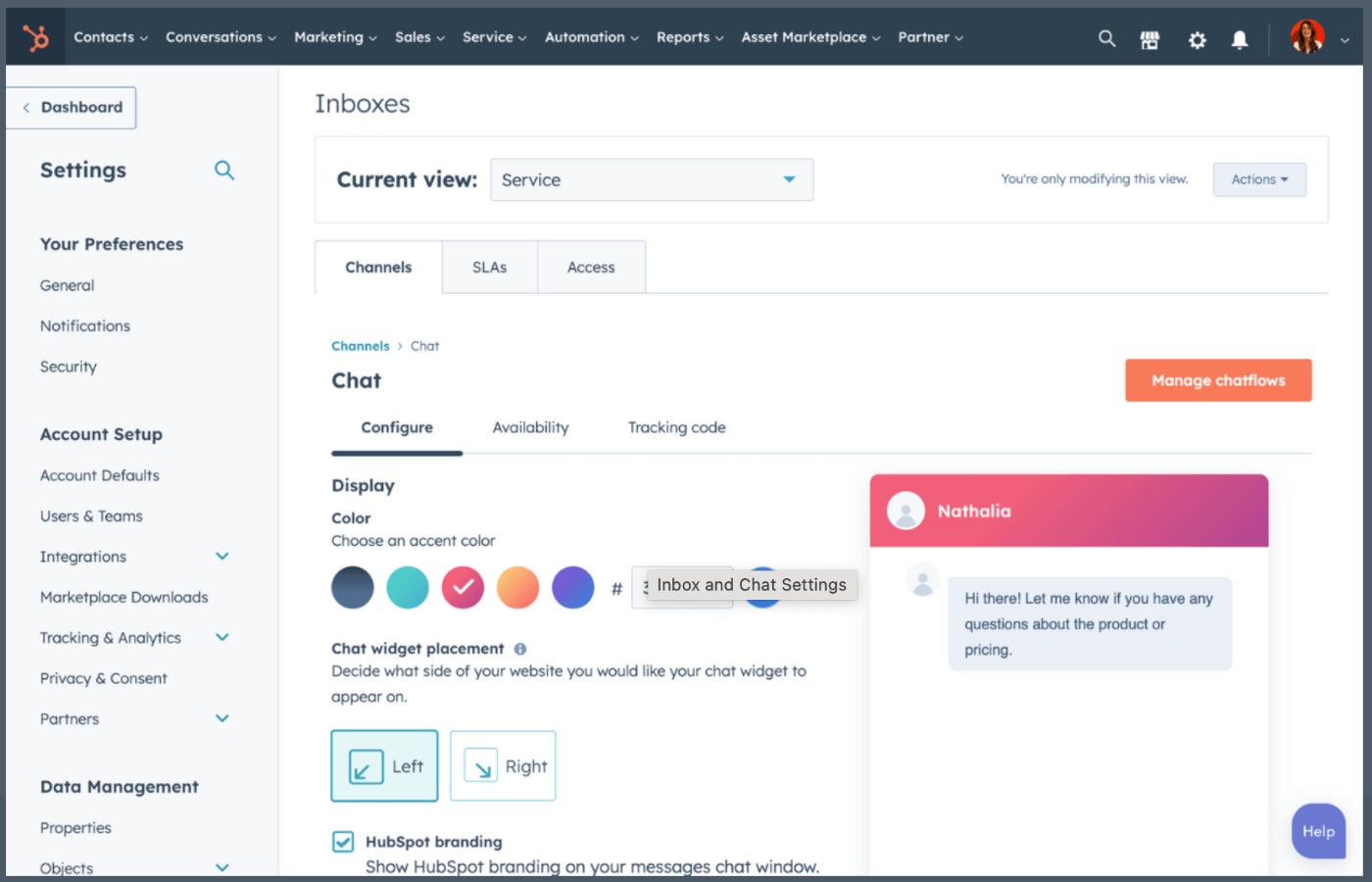Open the Asset Marketplace dropdown
The image size is (1372, 882).
point(810,37)
